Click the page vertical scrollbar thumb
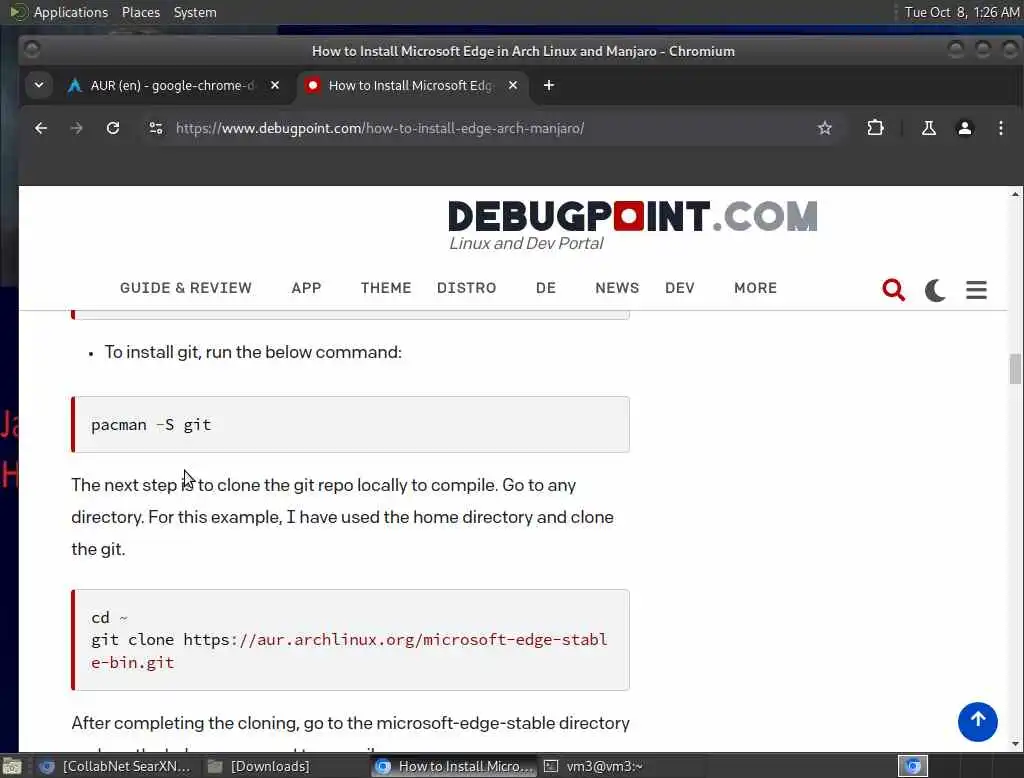 click(1014, 369)
